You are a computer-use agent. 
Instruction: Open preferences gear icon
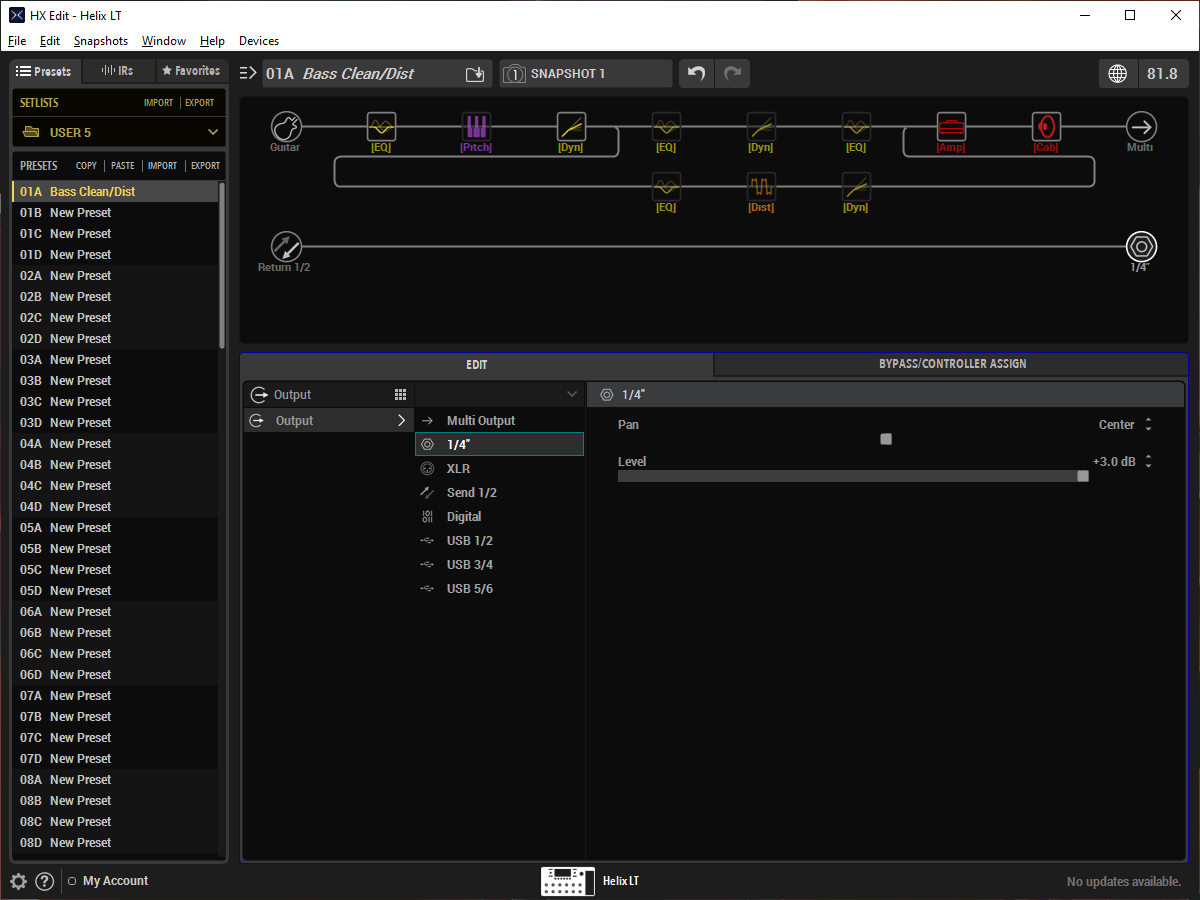coord(18,881)
